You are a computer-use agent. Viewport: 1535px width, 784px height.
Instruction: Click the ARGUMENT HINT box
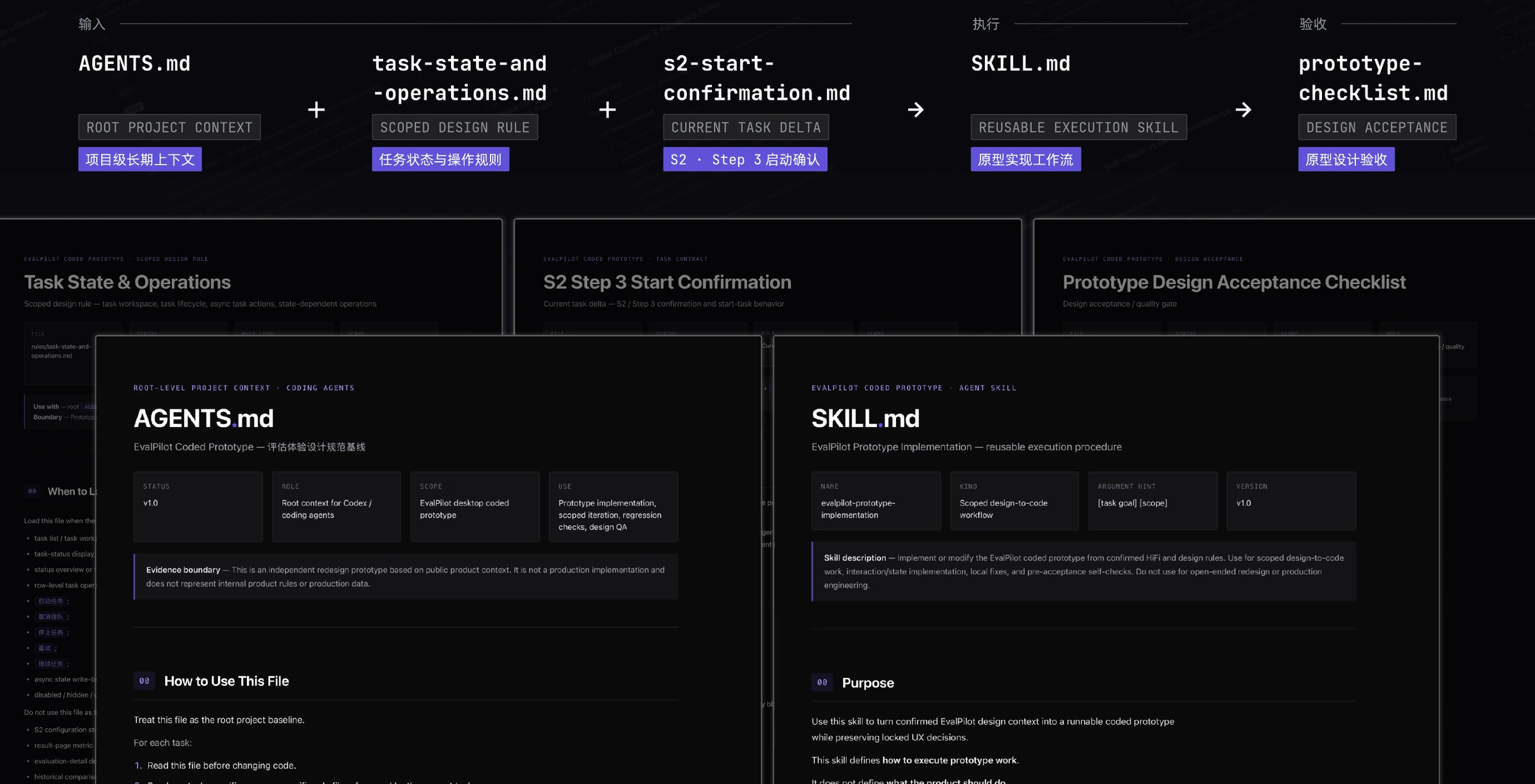click(1153, 501)
